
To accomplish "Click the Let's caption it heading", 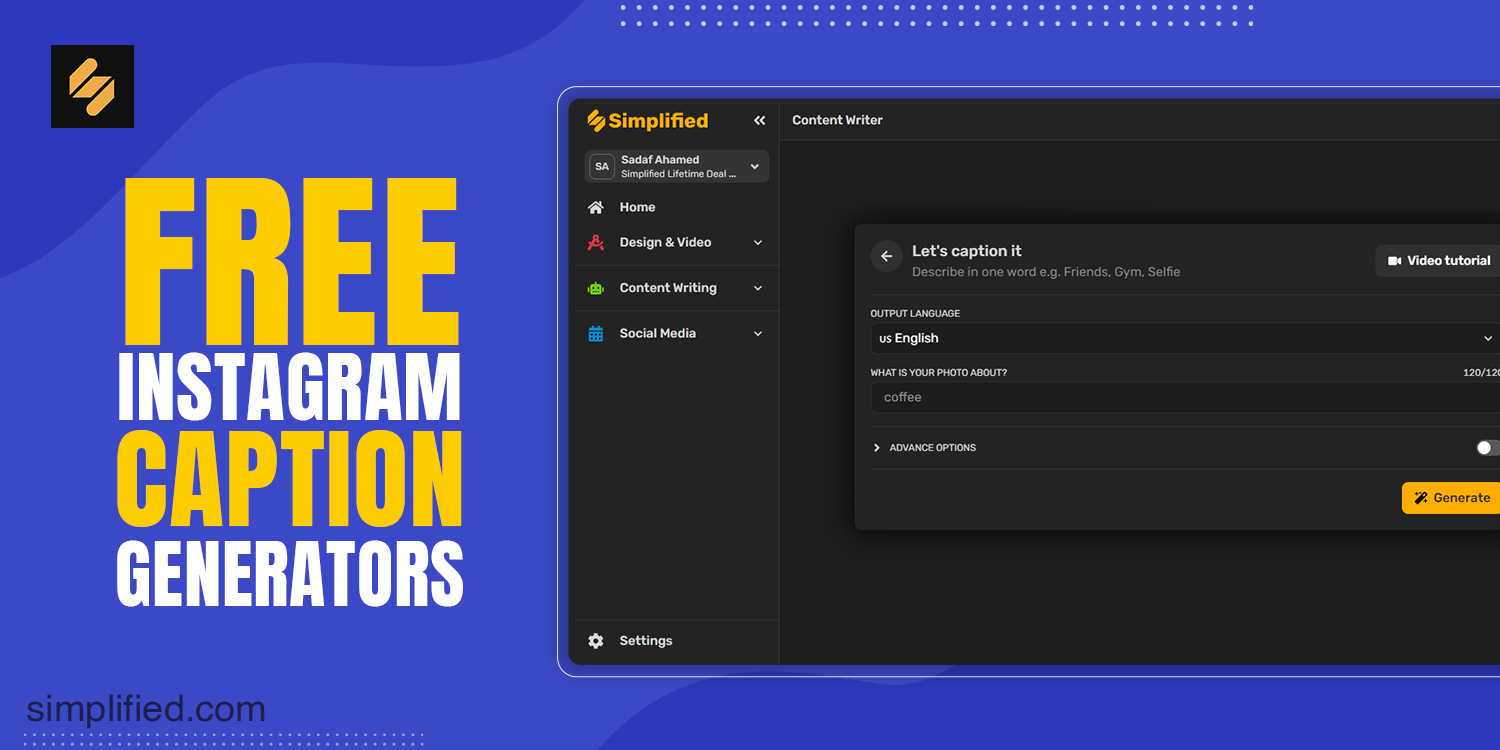I will coord(966,251).
